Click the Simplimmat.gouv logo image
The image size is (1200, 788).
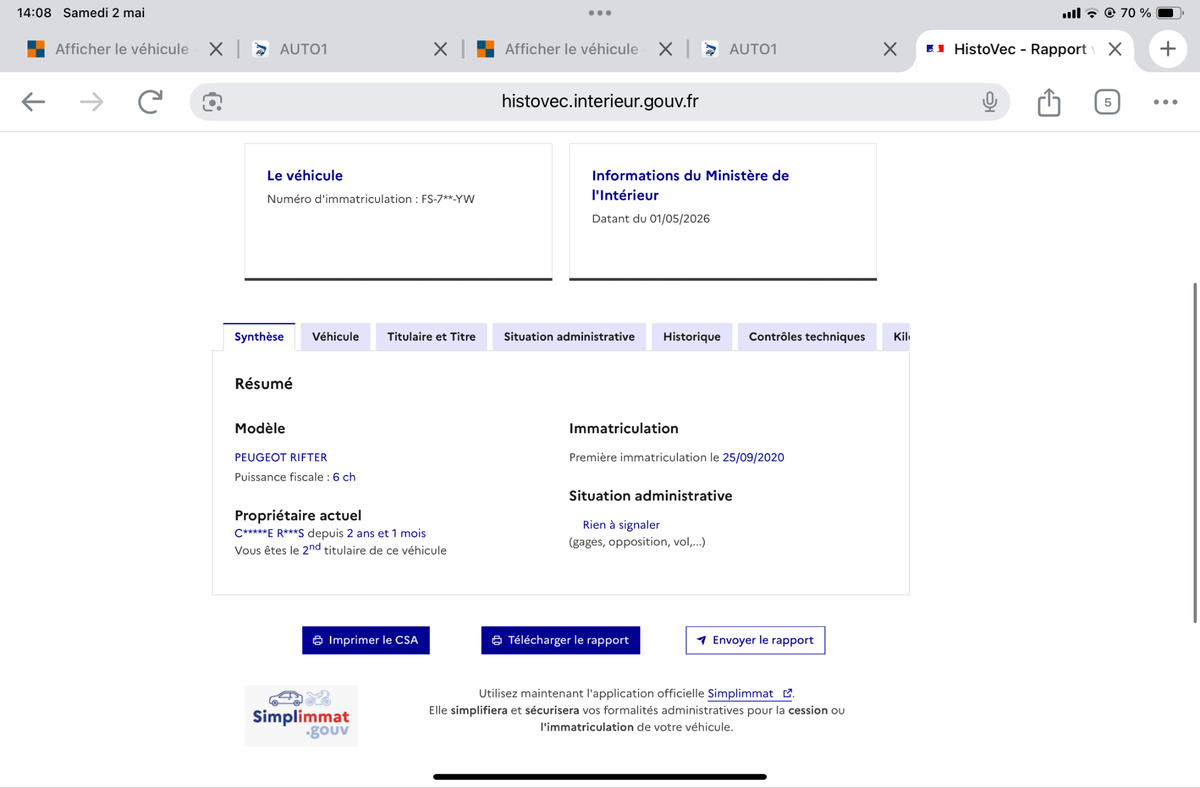tap(301, 716)
